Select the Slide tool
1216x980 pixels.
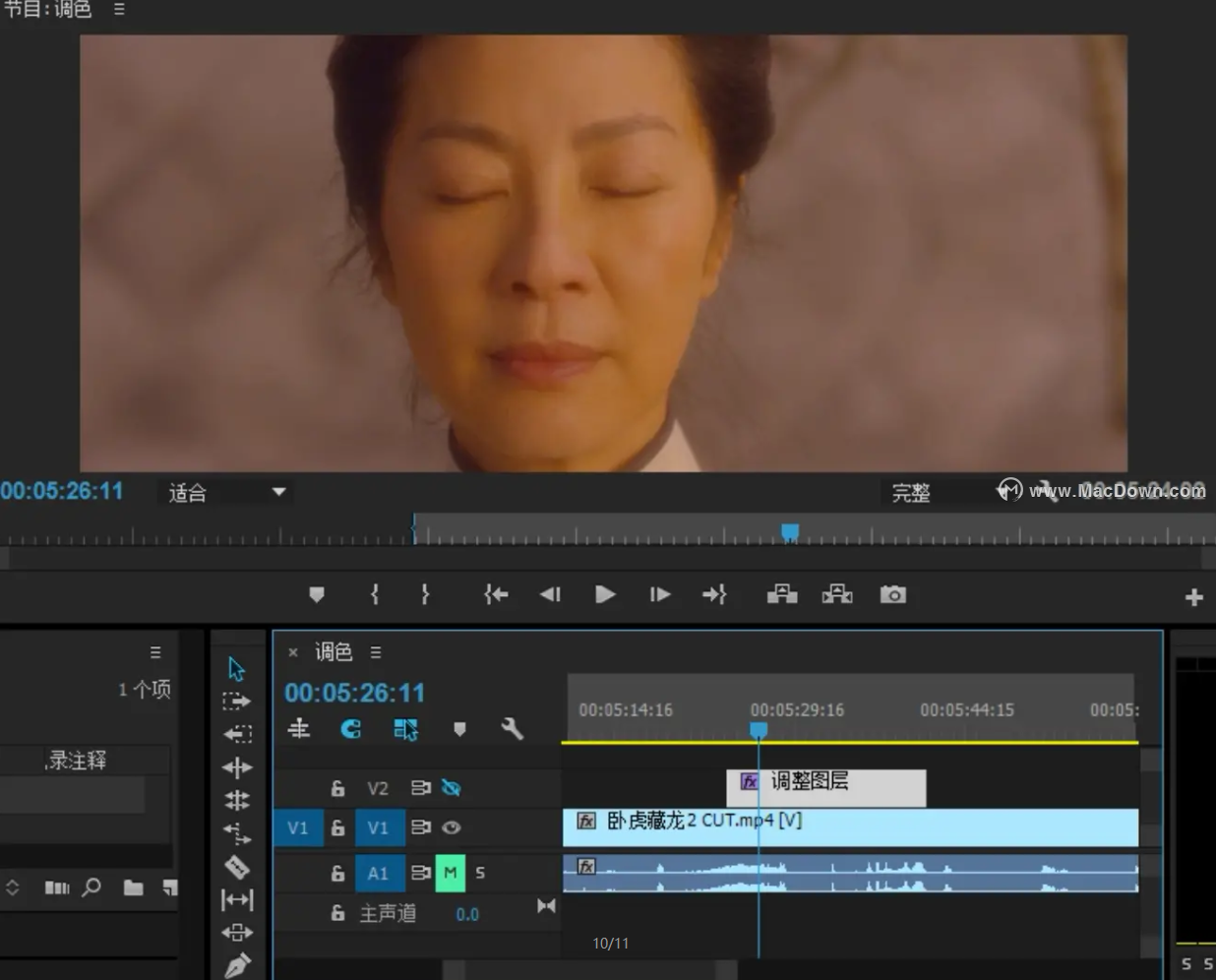(x=237, y=932)
